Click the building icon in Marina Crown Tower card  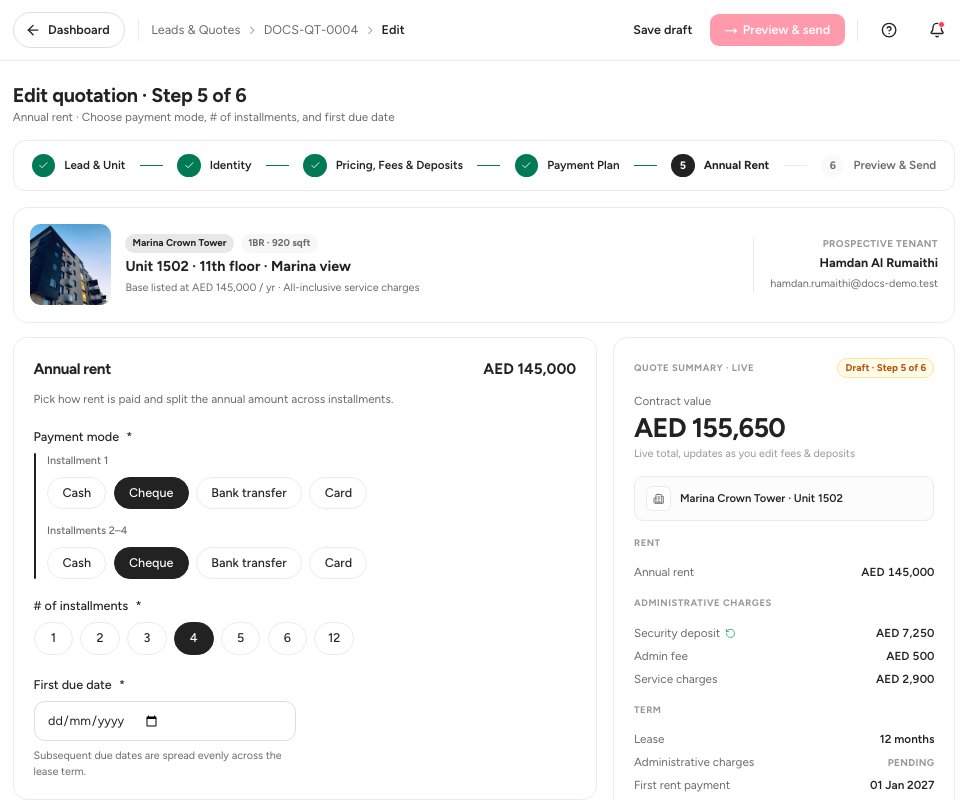click(x=658, y=499)
